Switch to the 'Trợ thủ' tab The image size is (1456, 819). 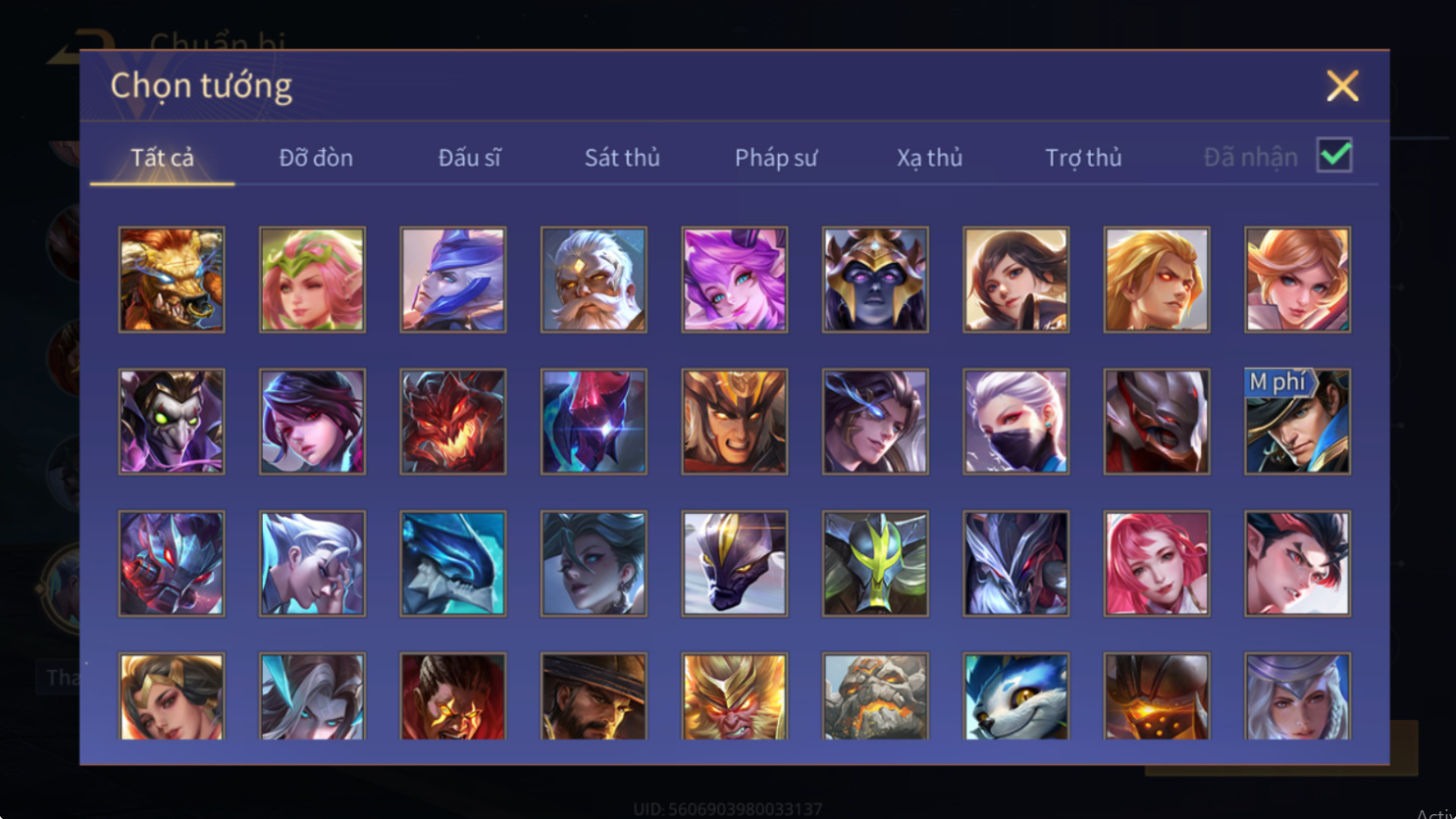[x=1083, y=157]
